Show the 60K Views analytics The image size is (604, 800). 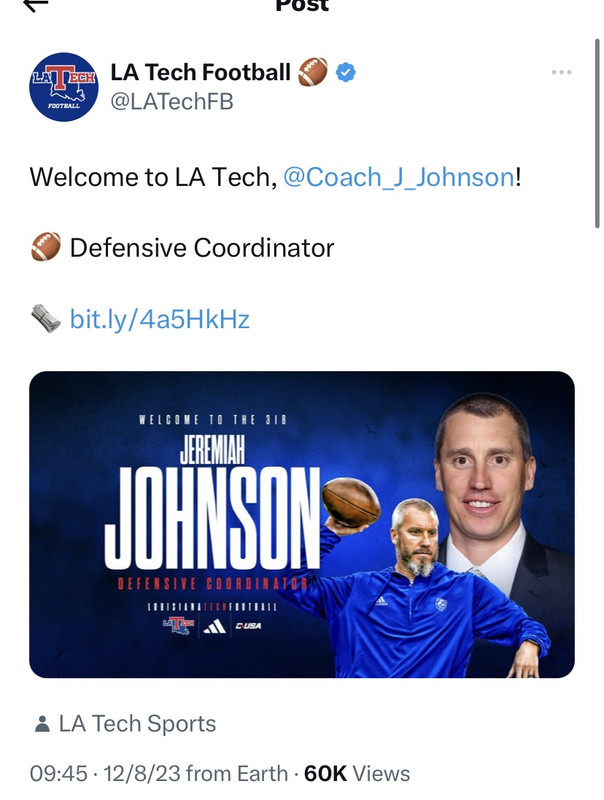pyautogui.click(x=356, y=773)
